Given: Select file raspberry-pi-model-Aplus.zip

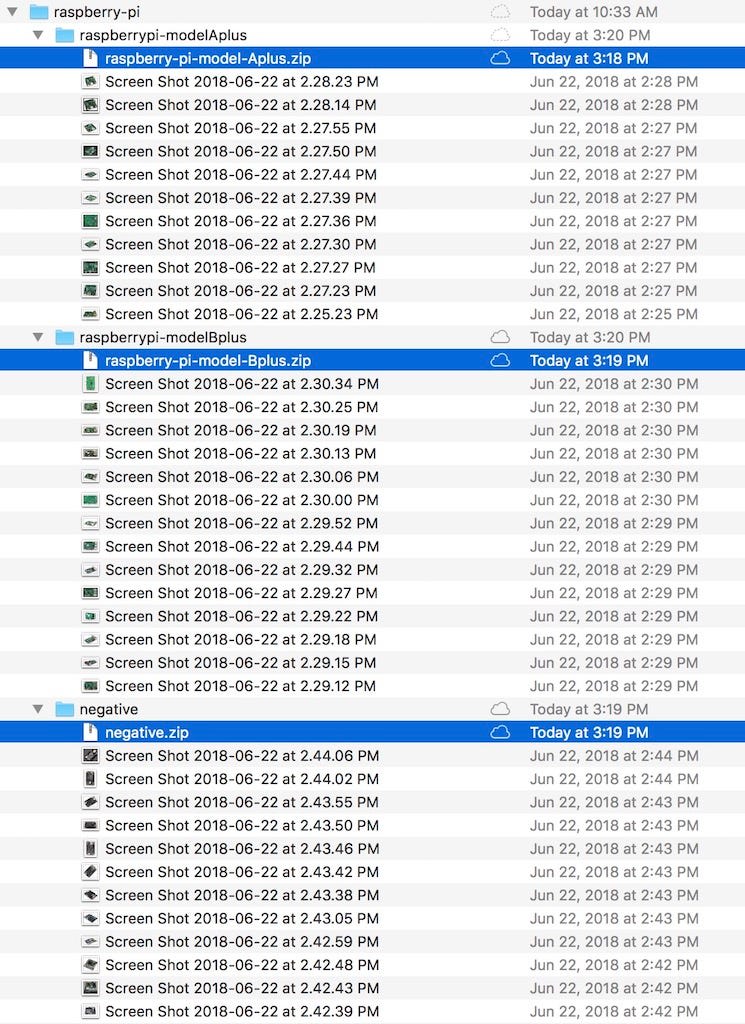Looking at the screenshot, I should click(208, 58).
